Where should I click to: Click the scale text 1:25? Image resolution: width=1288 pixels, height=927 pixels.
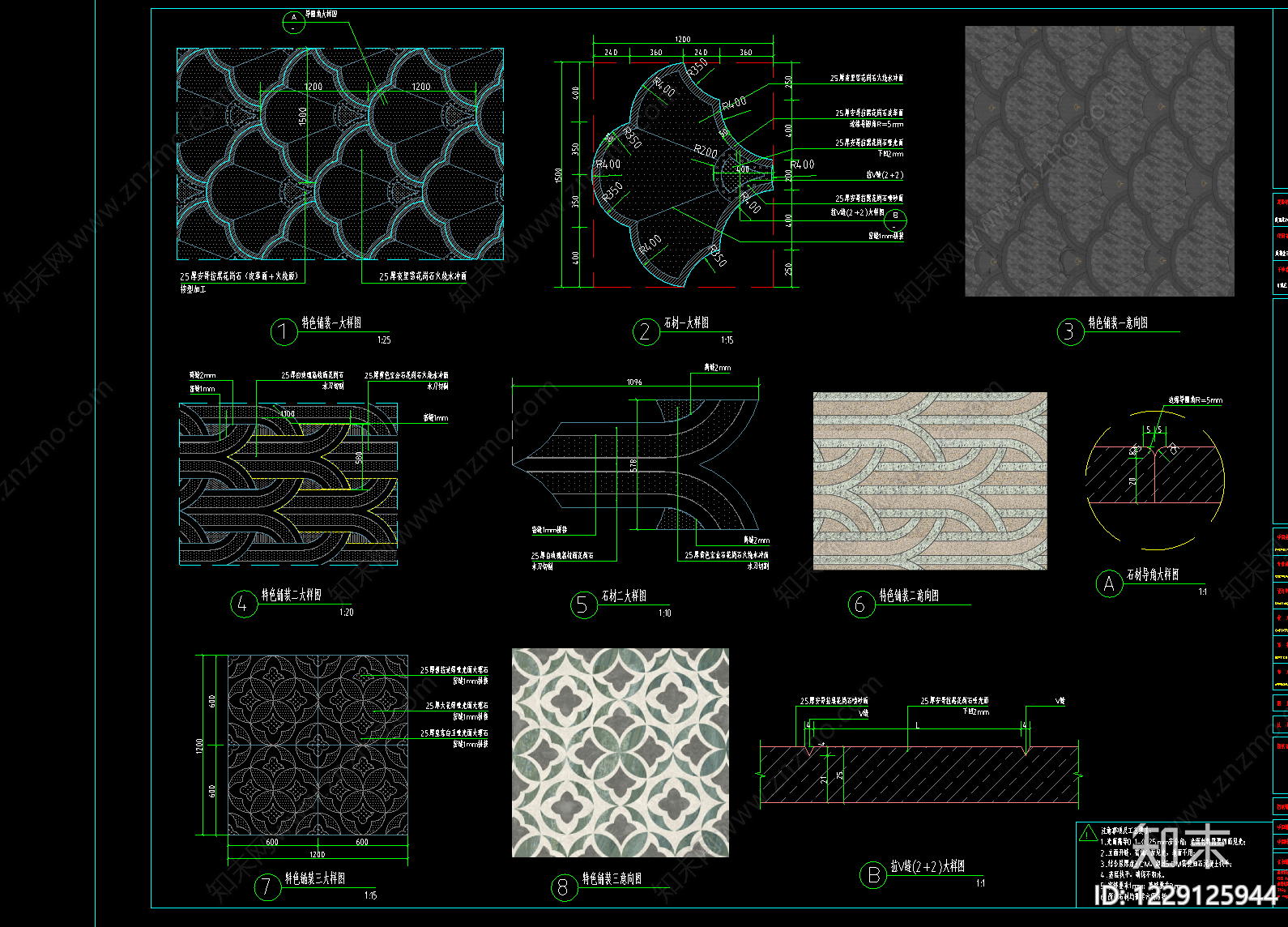(384, 340)
